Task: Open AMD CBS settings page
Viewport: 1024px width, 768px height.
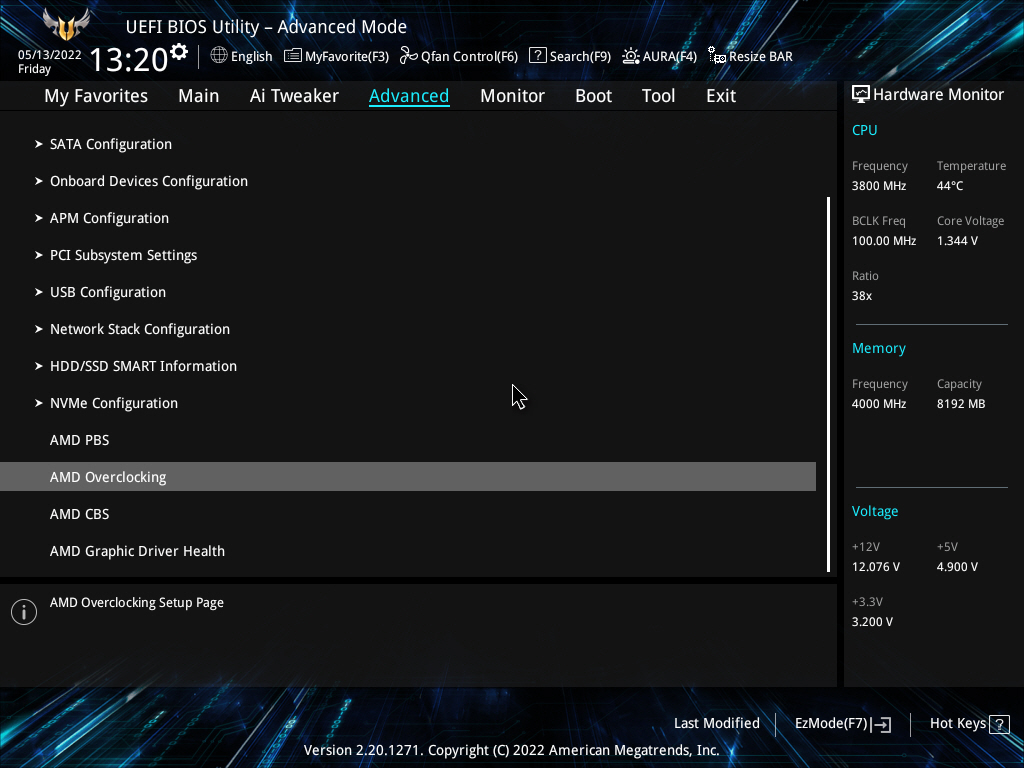Action: [x=80, y=514]
